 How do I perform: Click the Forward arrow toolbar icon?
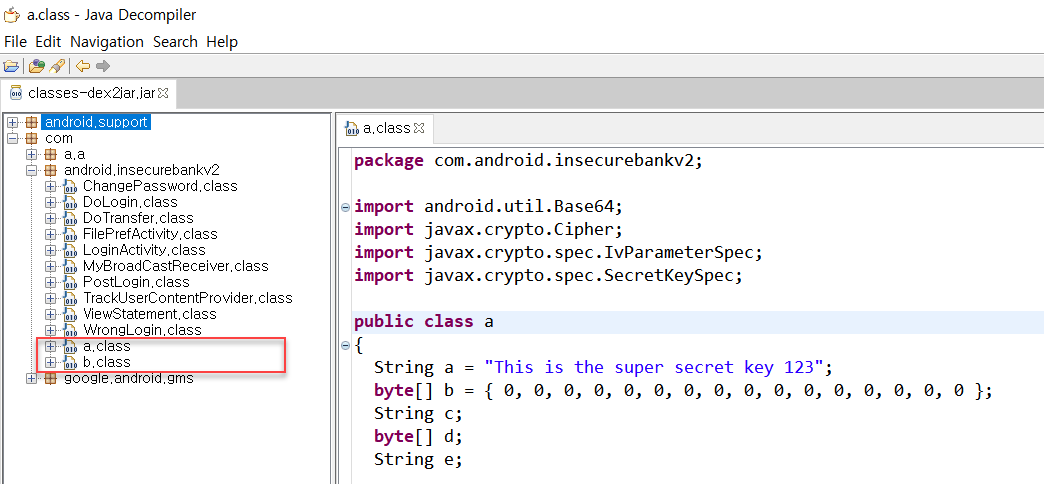click(x=103, y=66)
